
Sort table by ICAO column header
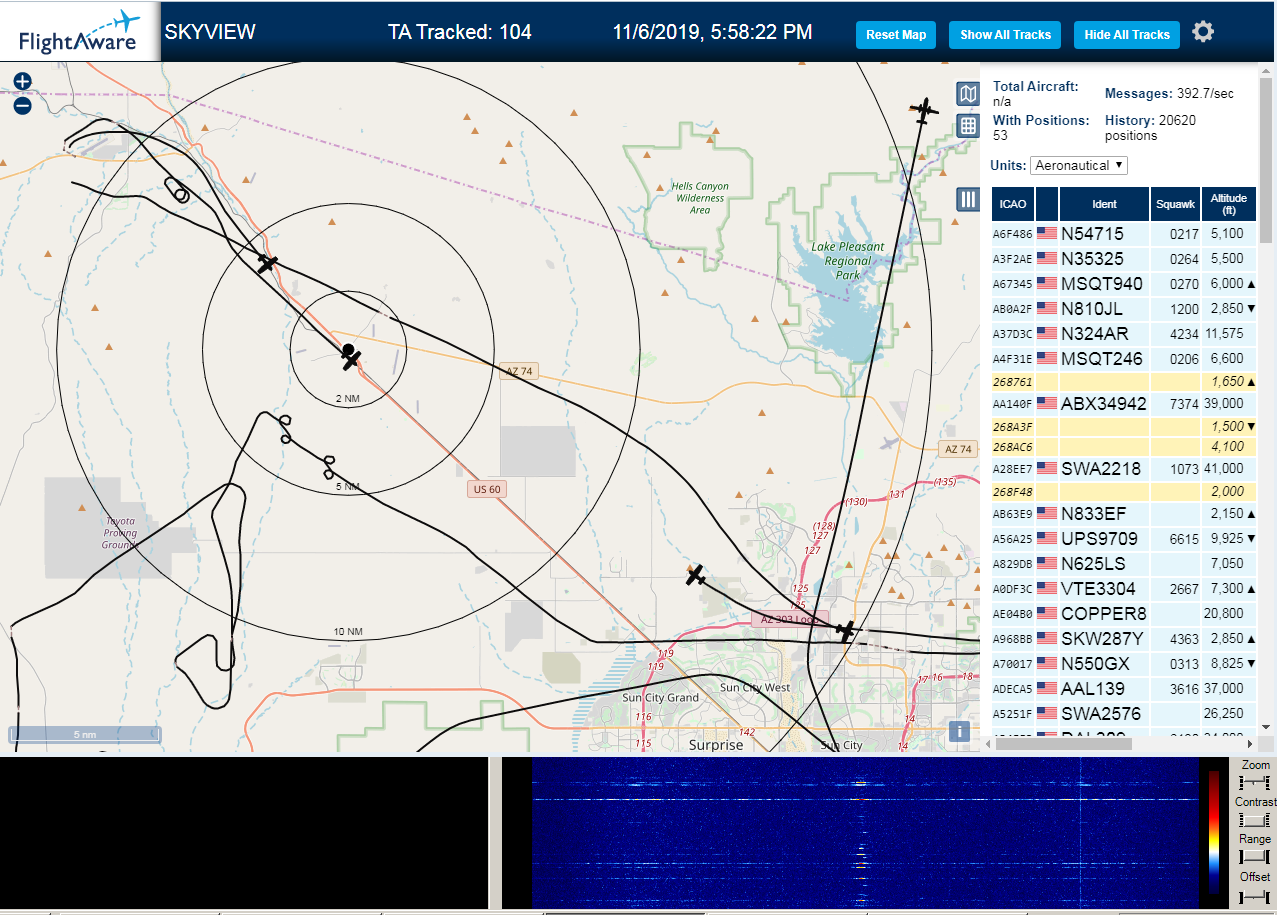click(1013, 204)
